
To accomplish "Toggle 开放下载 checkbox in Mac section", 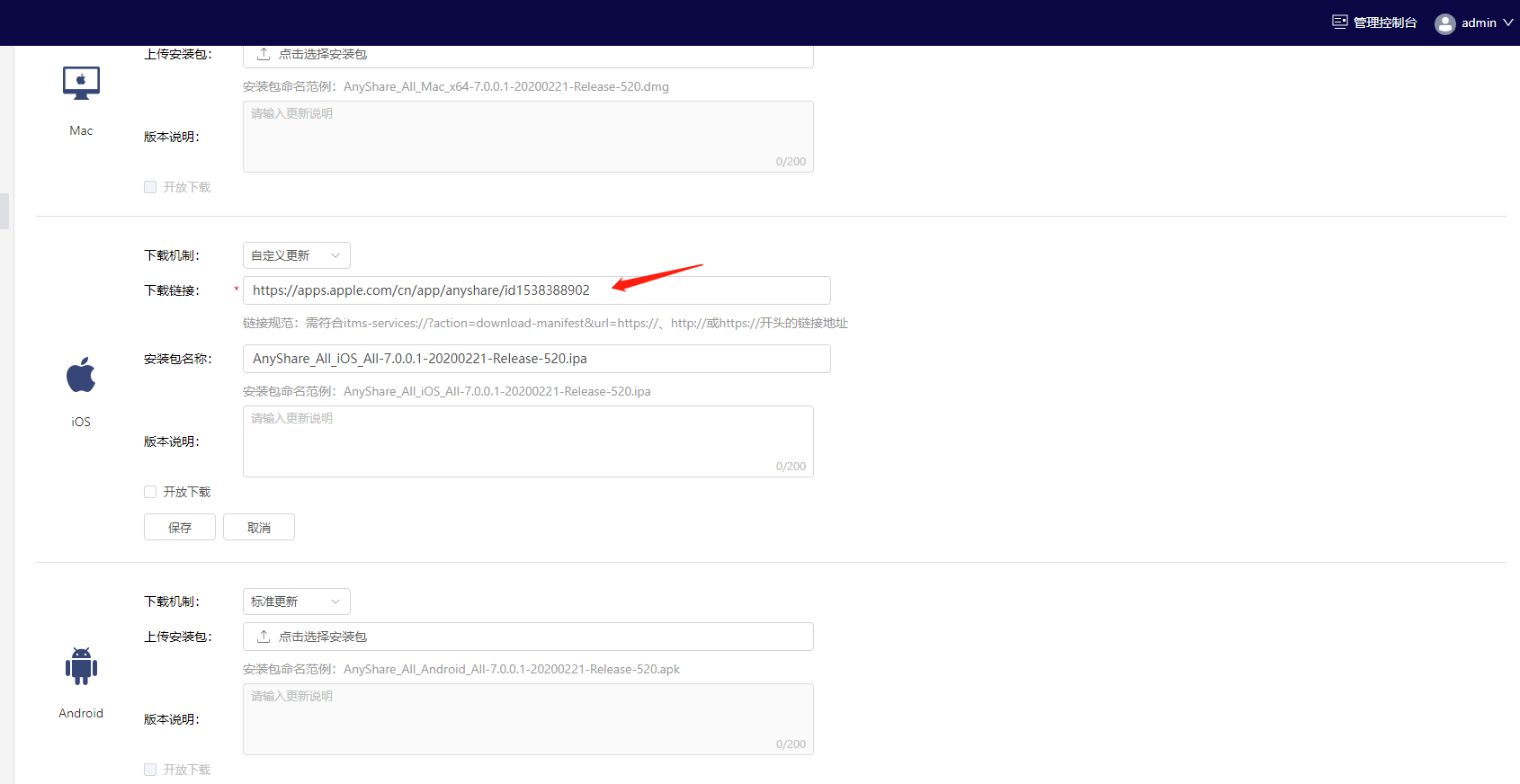I will pos(150,187).
